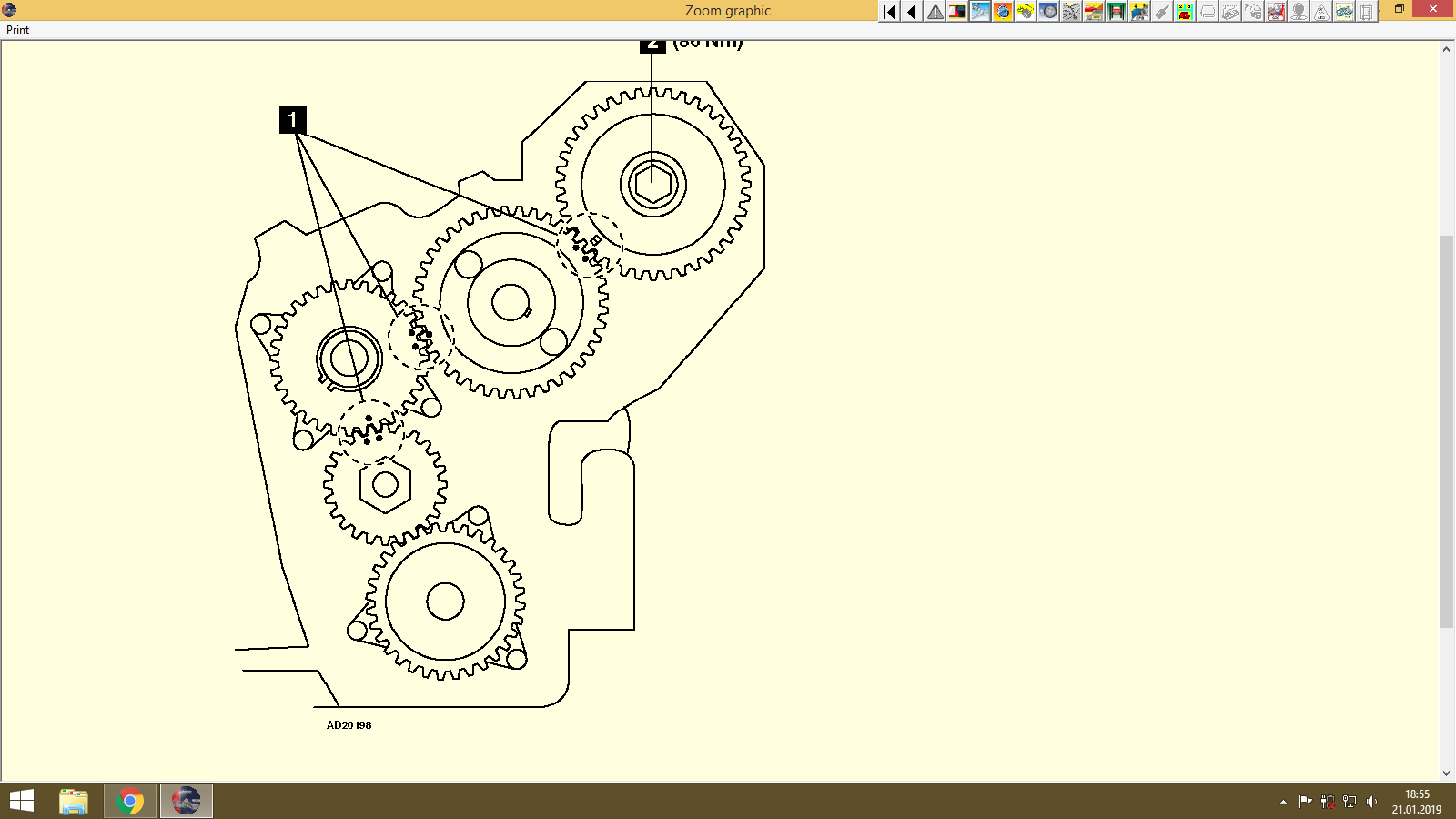Click the diagnostic question mark icon
1456x819 pixels.
tap(1251, 12)
